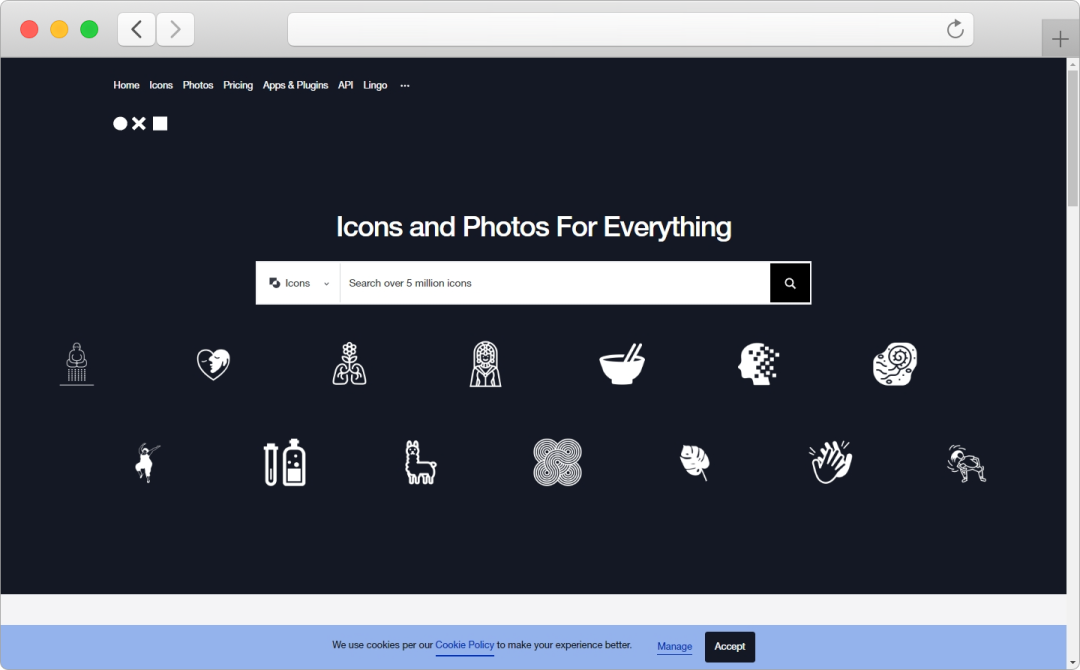Click the browser address bar

point(630,29)
